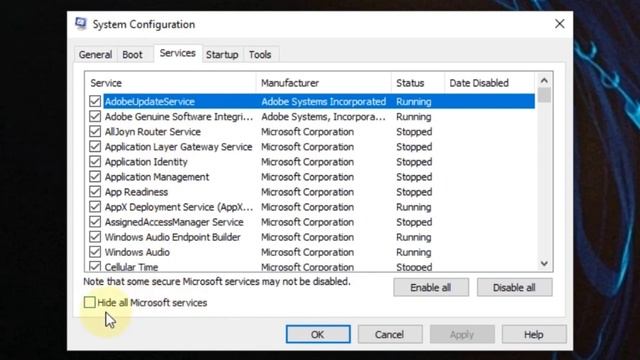640x360 pixels.
Task: Click the scrollbar up arrow
Action: [544, 80]
